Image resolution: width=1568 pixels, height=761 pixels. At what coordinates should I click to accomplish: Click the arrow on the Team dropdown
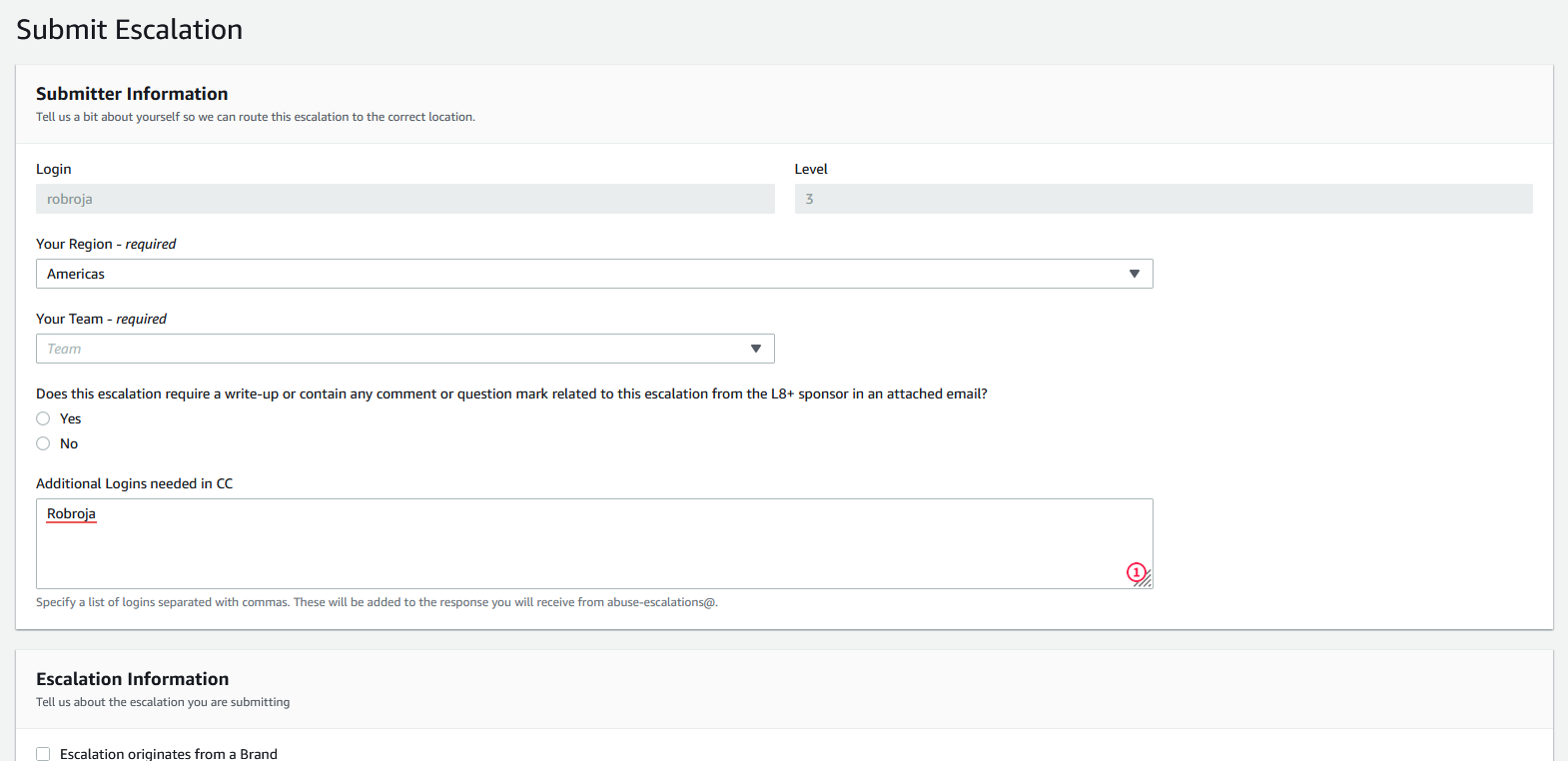click(756, 349)
